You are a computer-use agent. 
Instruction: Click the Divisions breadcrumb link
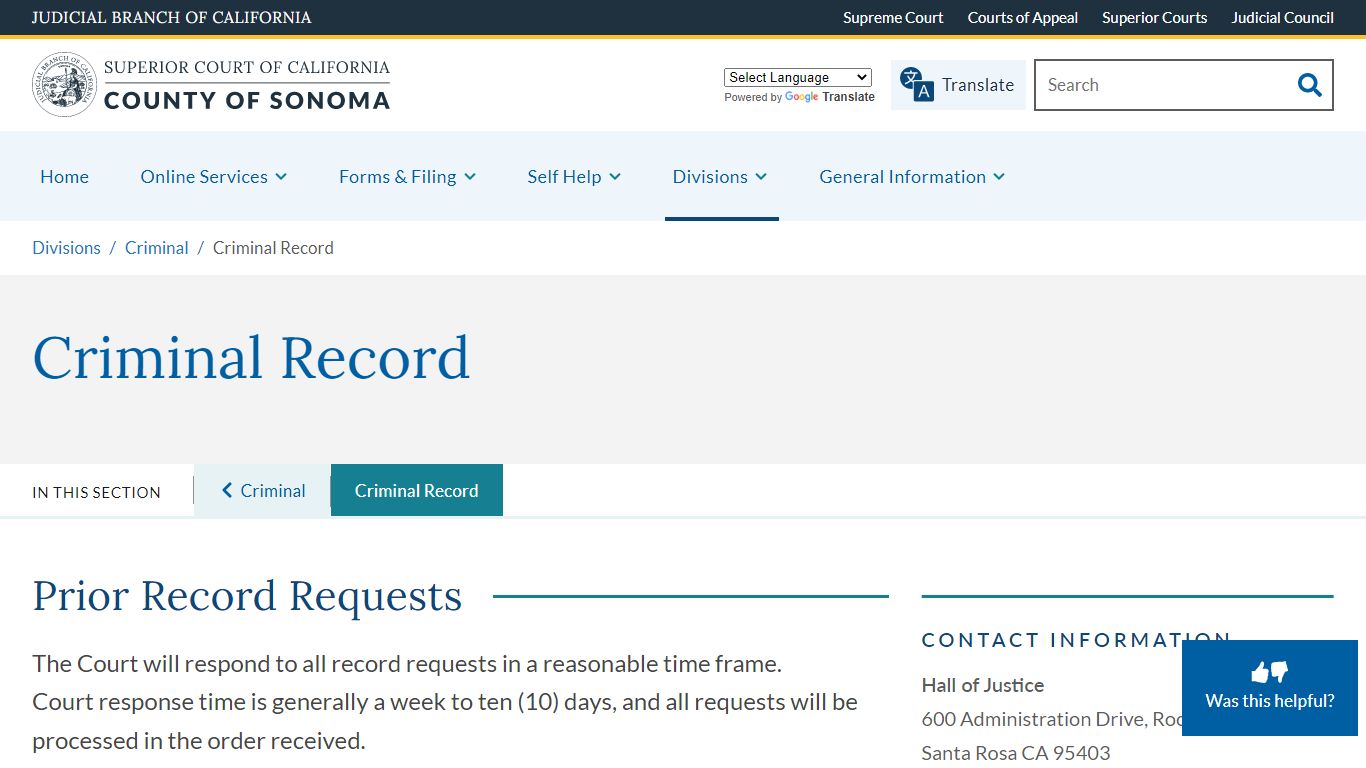pyautogui.click(x=66, y=248)
